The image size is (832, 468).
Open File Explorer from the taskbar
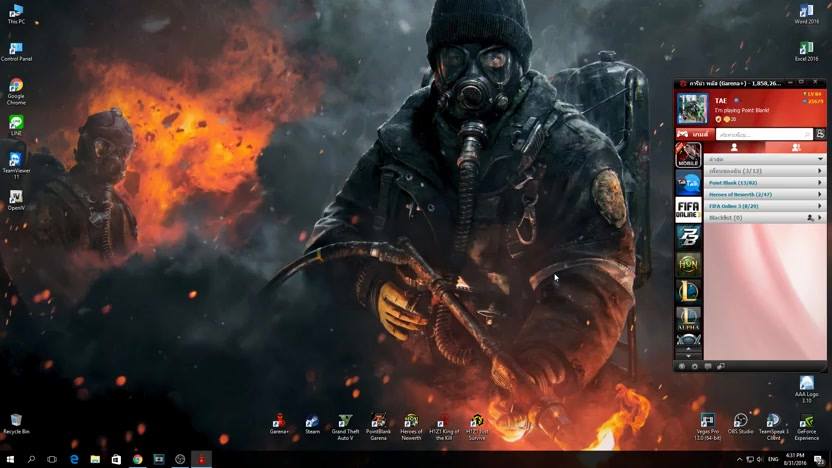tap(95, 460)
